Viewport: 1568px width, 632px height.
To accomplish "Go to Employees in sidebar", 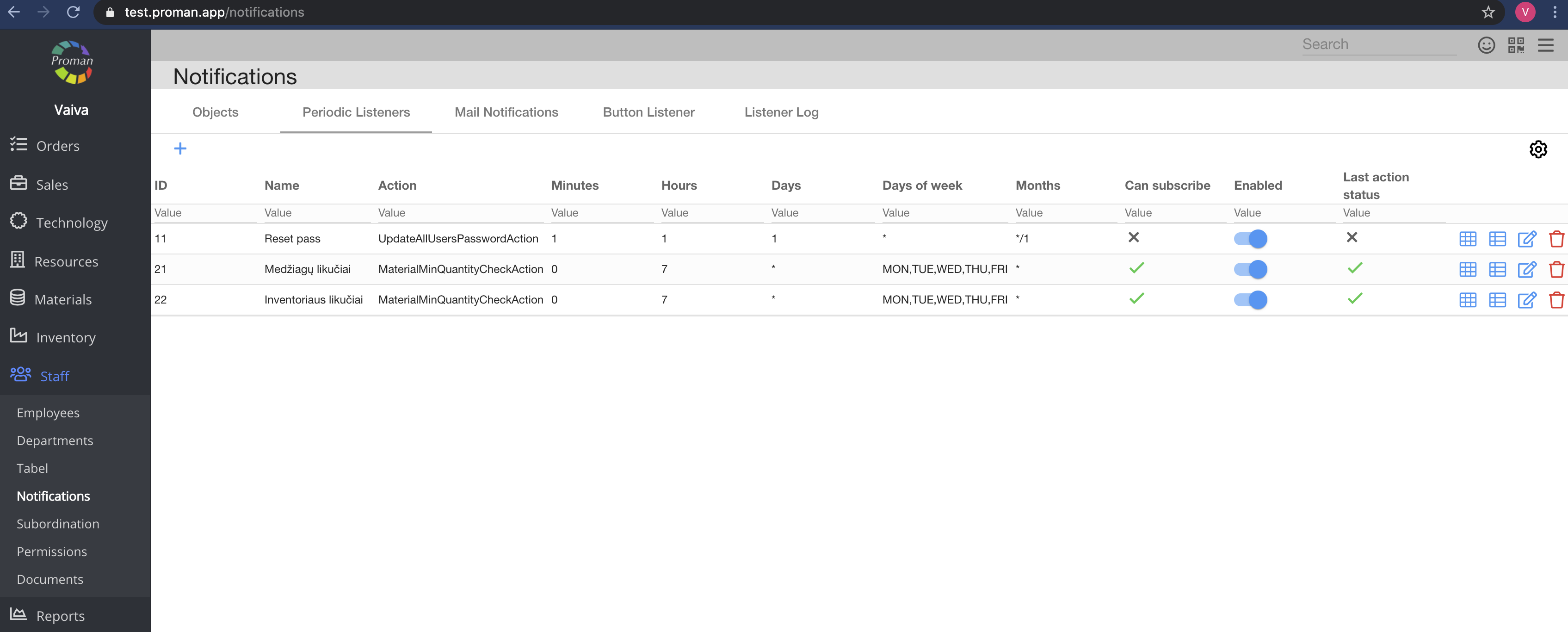I will coord(48,413).
